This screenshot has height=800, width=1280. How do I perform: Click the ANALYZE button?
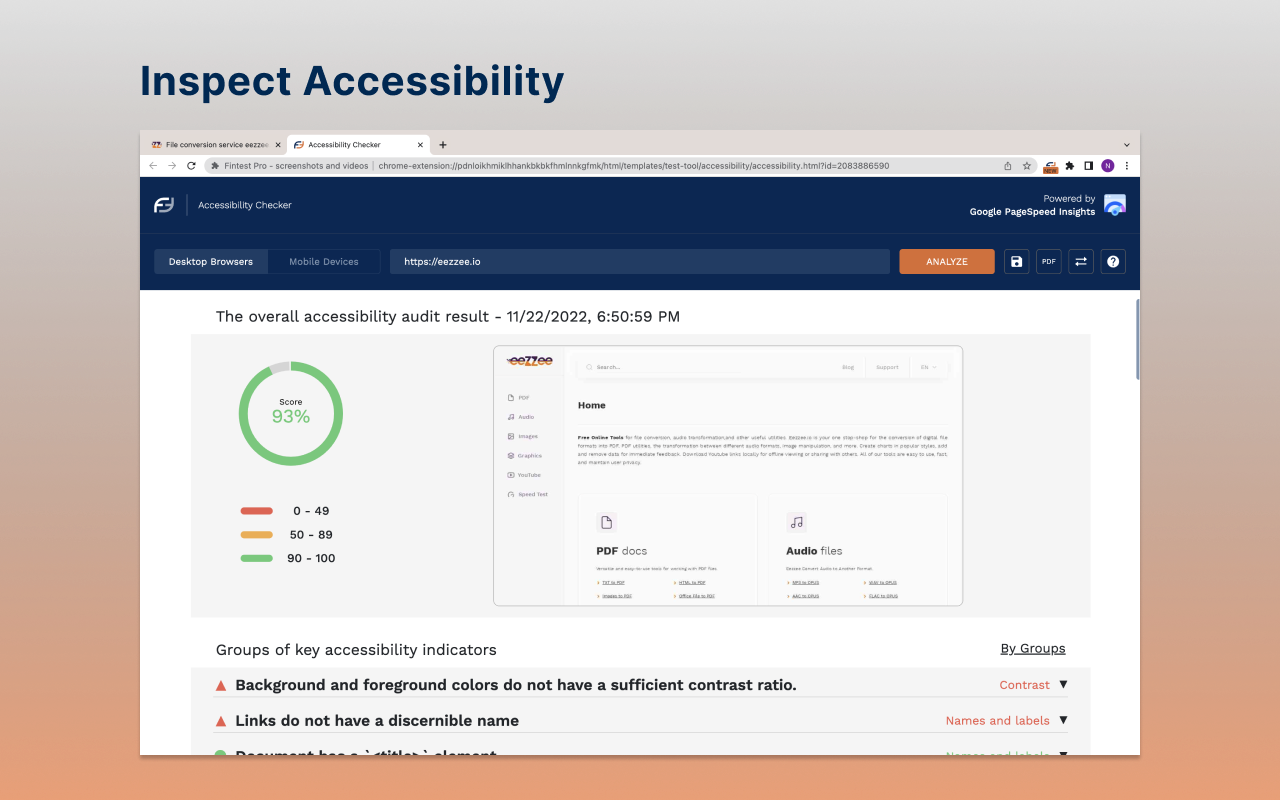click(947, 262)
